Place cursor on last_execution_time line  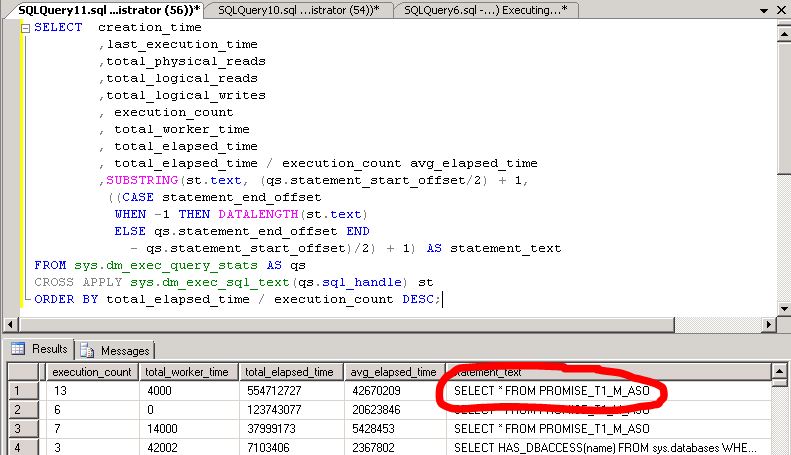182,44
